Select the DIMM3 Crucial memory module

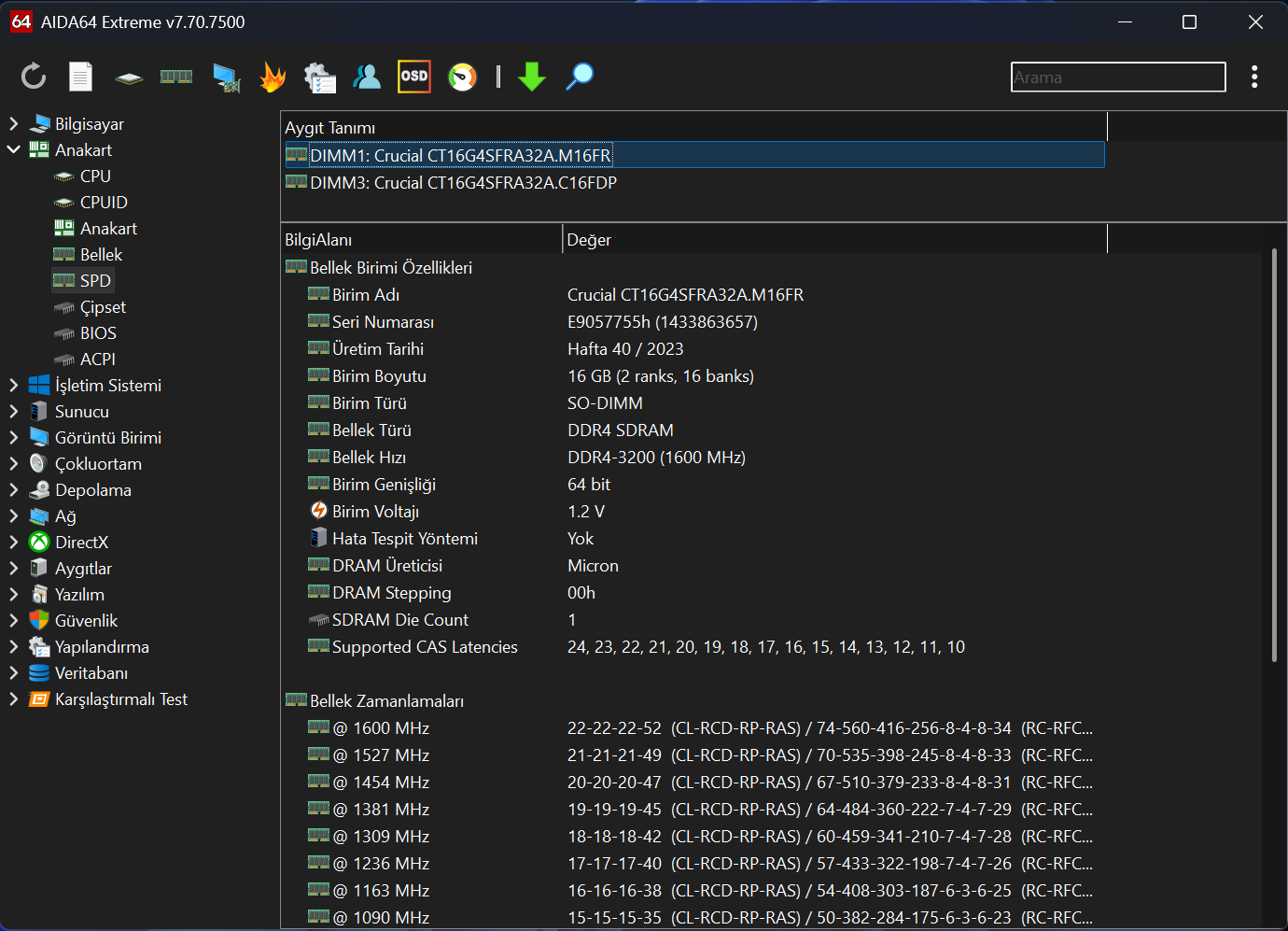(463, 182)
